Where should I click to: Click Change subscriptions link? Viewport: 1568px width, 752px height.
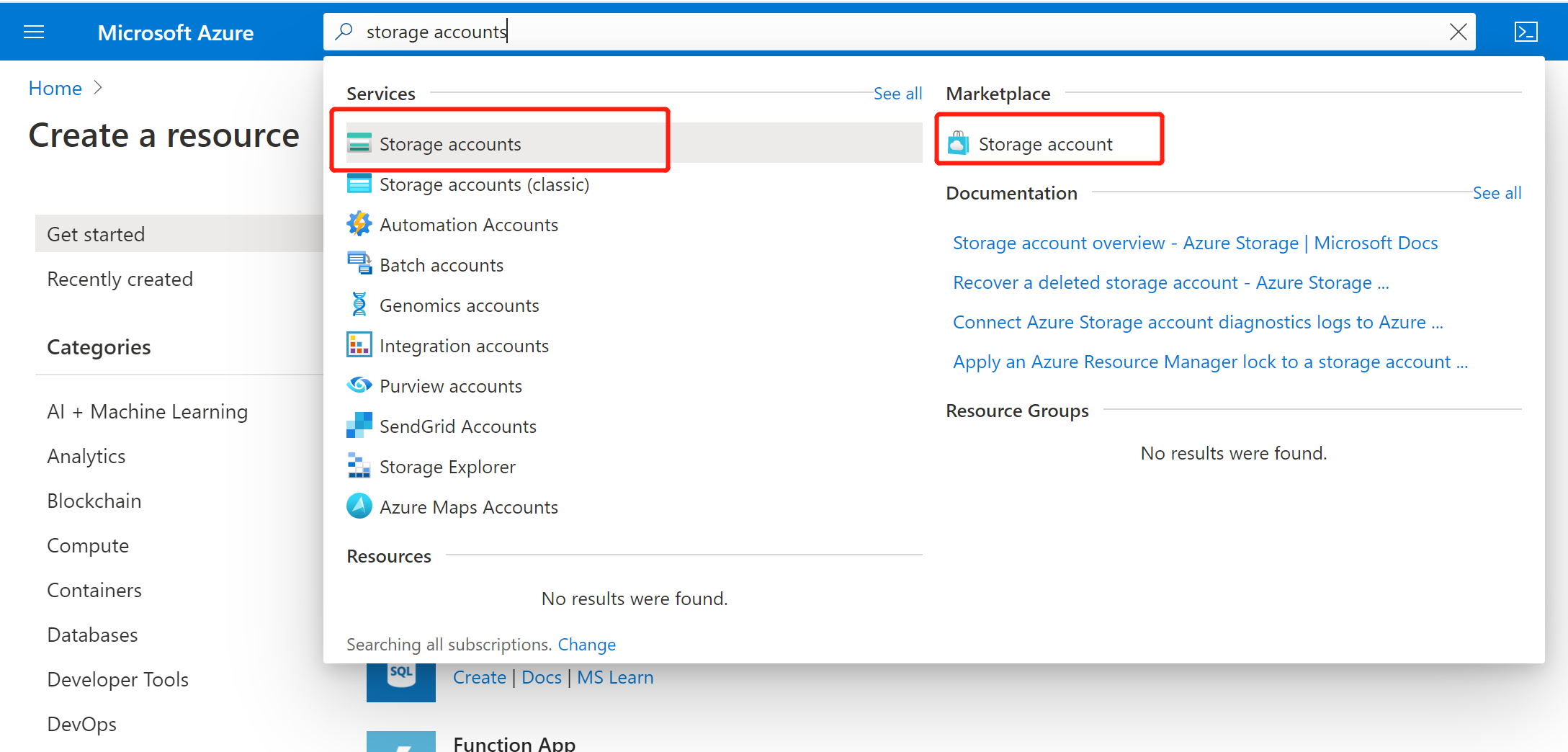click(586, 644)
